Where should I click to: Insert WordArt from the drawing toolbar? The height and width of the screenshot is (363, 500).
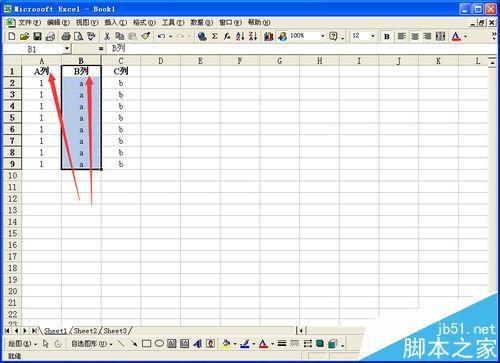click(x=197, y=343)
